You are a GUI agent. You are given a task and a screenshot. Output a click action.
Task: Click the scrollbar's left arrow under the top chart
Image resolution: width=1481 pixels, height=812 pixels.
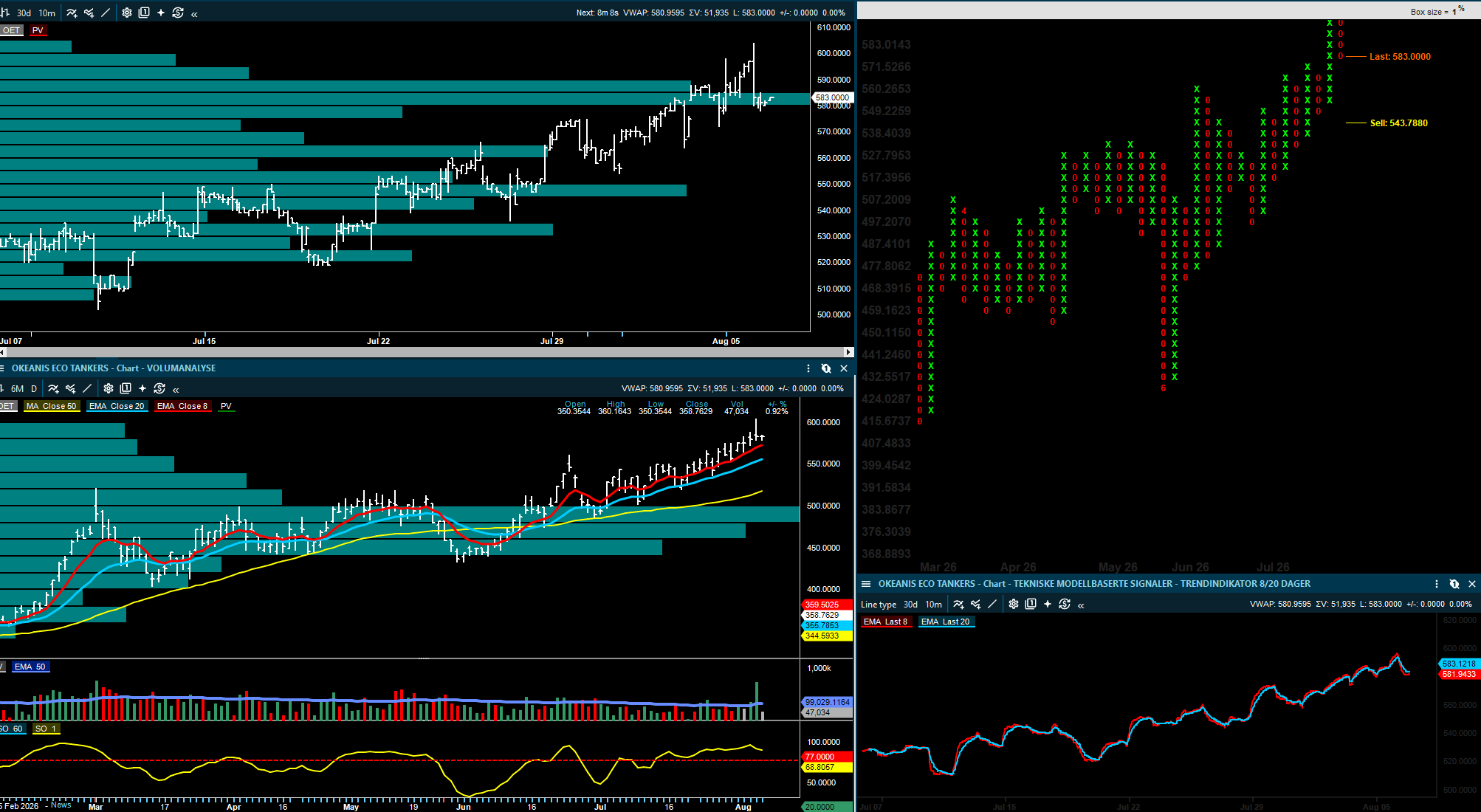(3, 352)
